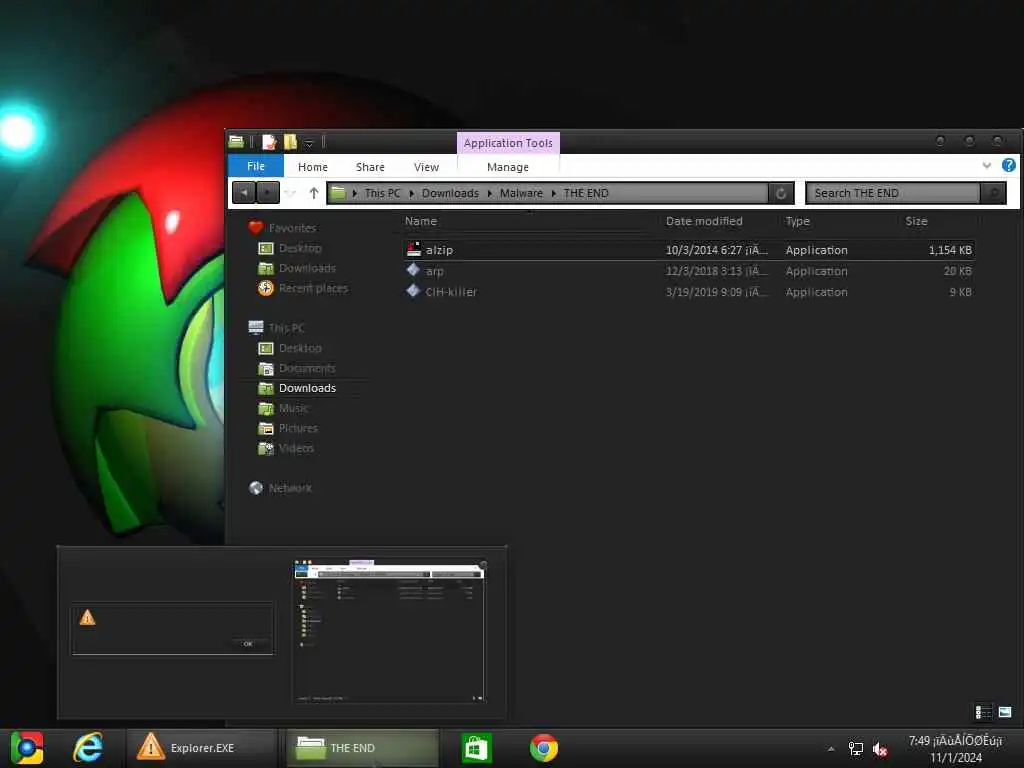Open Documents under This PC
This screenshot has width=1024, height=768.
tap(307, 368)
